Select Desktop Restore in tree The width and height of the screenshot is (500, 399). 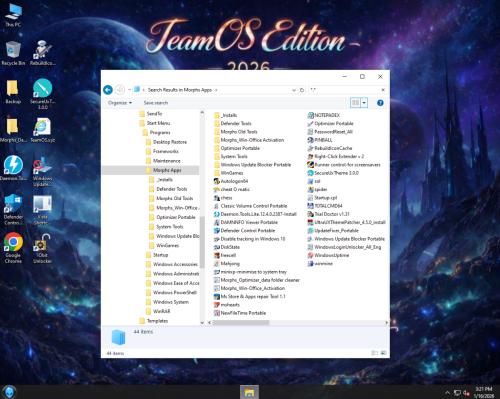coord(166,142)
